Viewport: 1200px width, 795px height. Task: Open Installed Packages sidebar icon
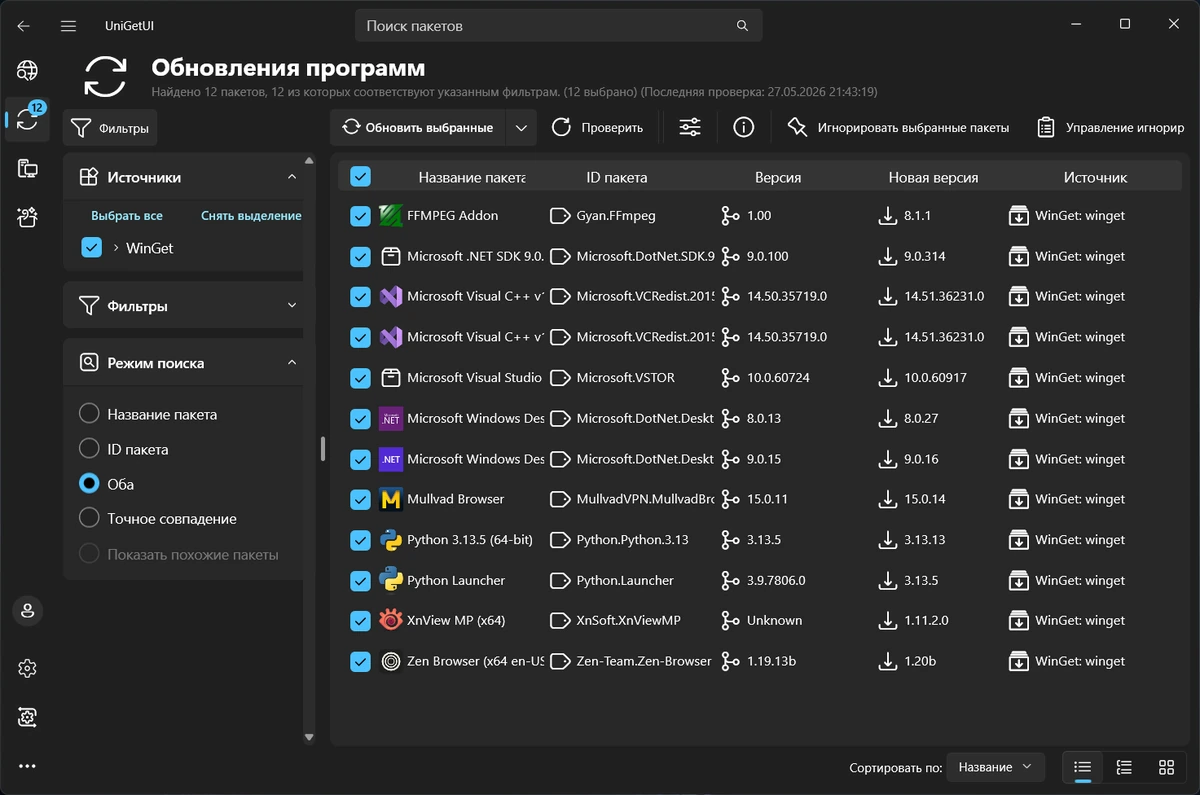point(27,168)
